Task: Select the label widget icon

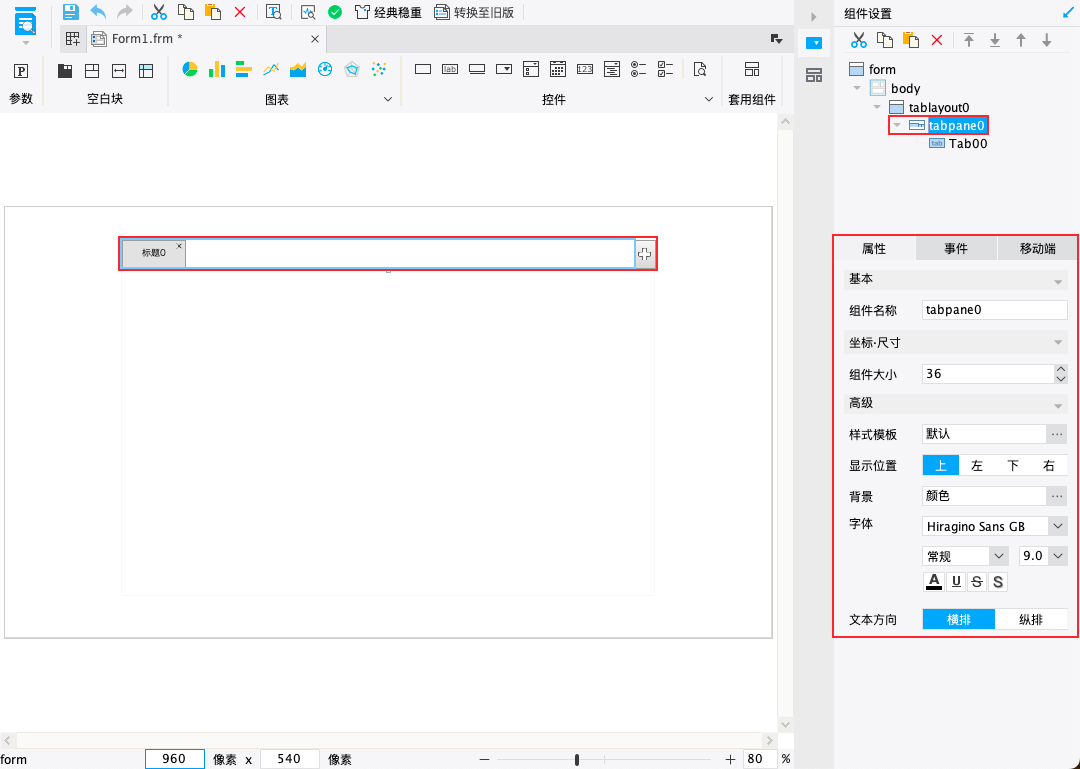Action: tap(450, 69)
